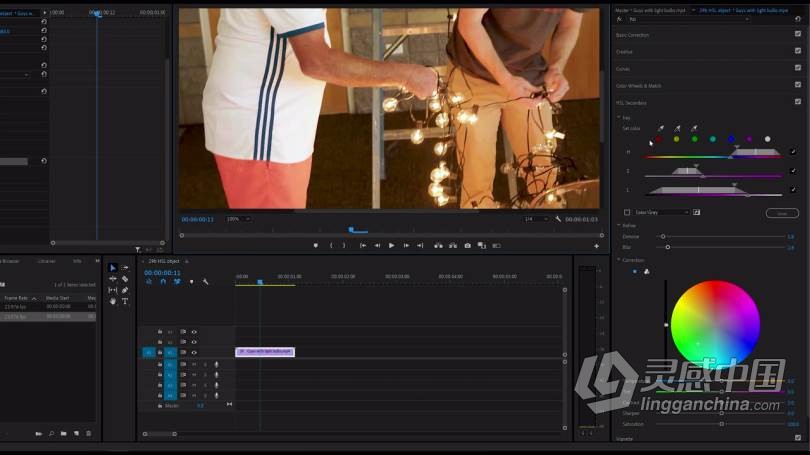Select the Selection tool arrow

(113, 268)
